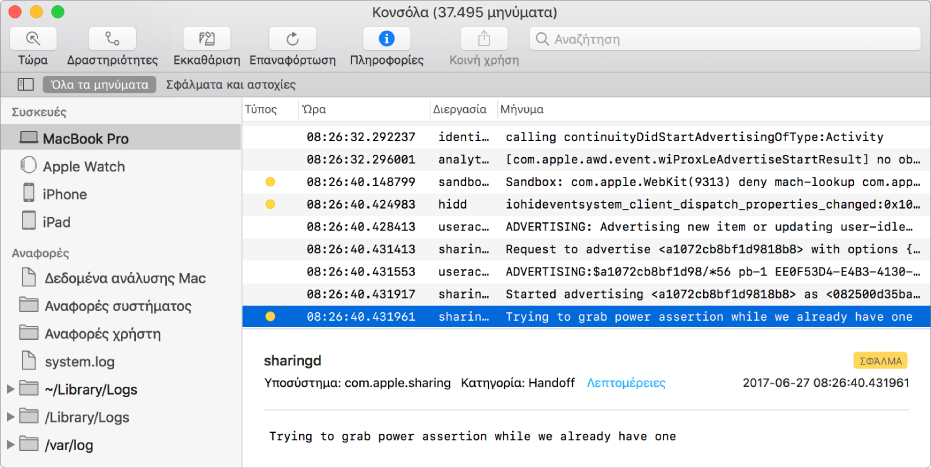Click the ΣΦΑΛΜΑ error badge
931x468 pixels.
tap(881, 361)
